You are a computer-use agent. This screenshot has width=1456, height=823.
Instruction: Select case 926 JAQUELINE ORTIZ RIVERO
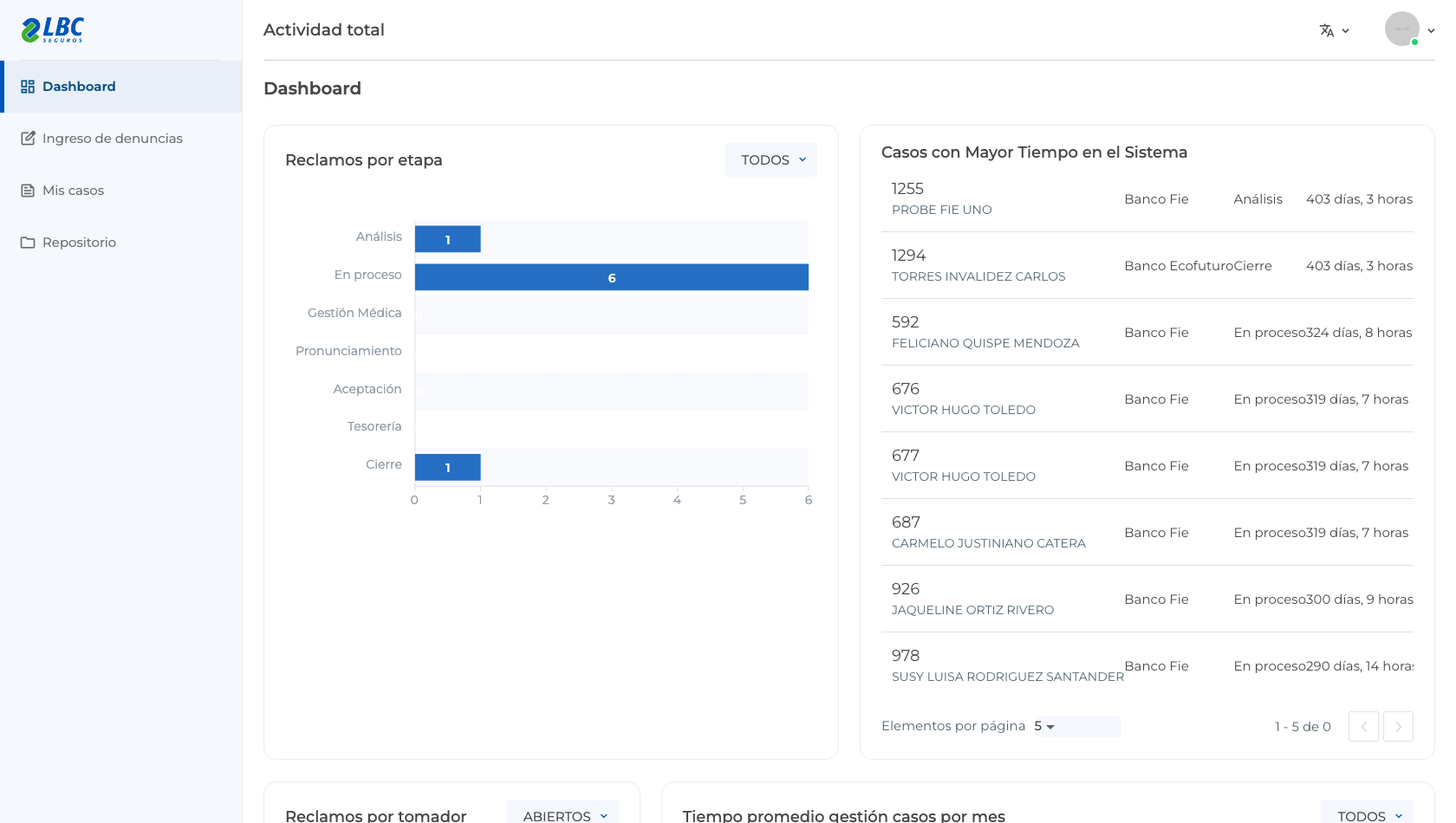(1147, 599)
